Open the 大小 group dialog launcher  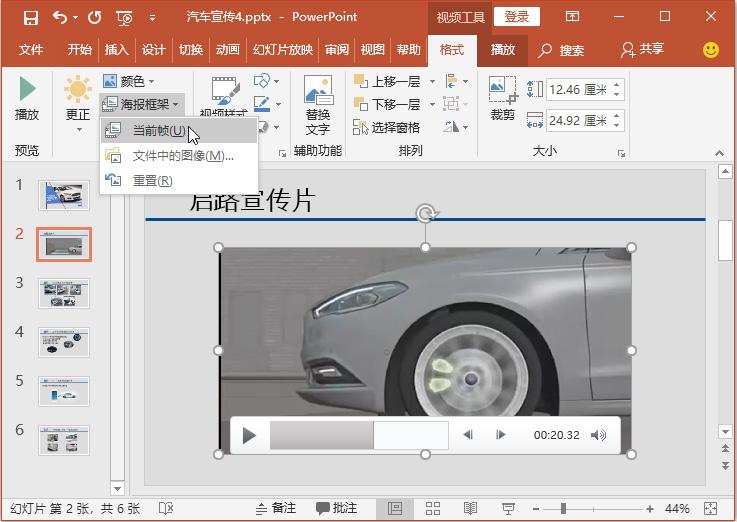pyautogui.click(x=621, y=153)
